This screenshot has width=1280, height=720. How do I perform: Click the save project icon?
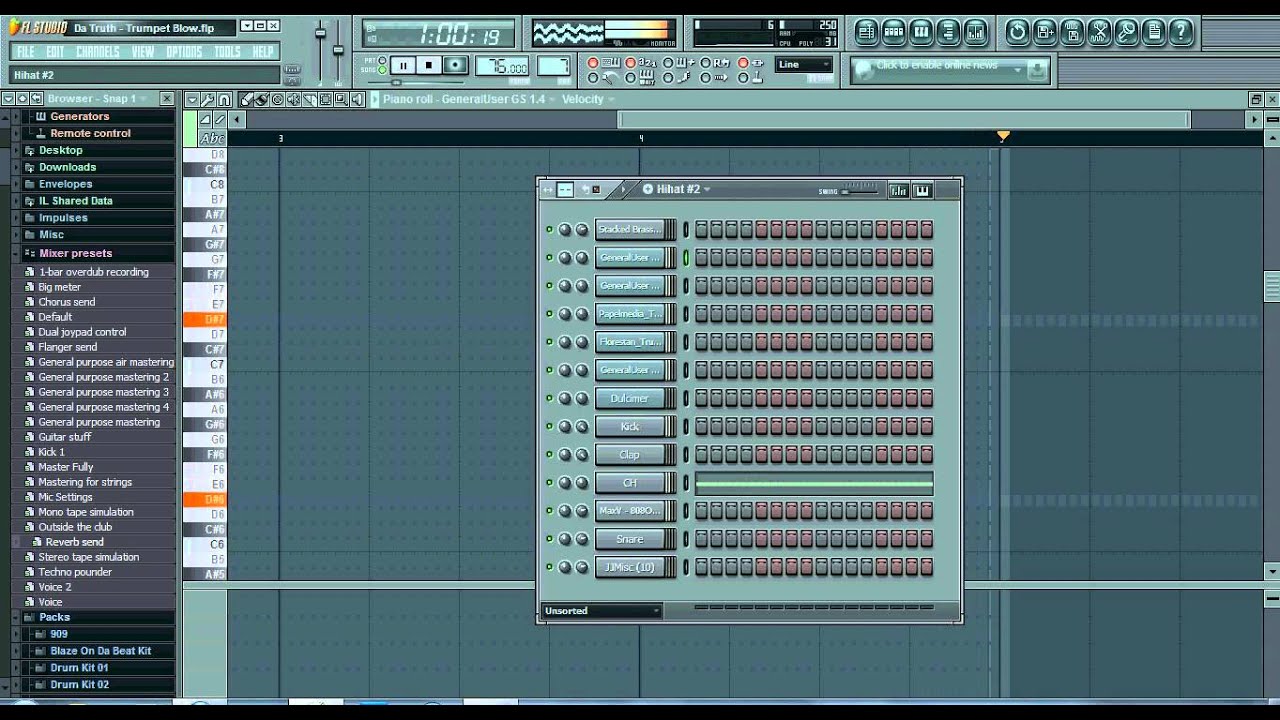pos(1044,33)
